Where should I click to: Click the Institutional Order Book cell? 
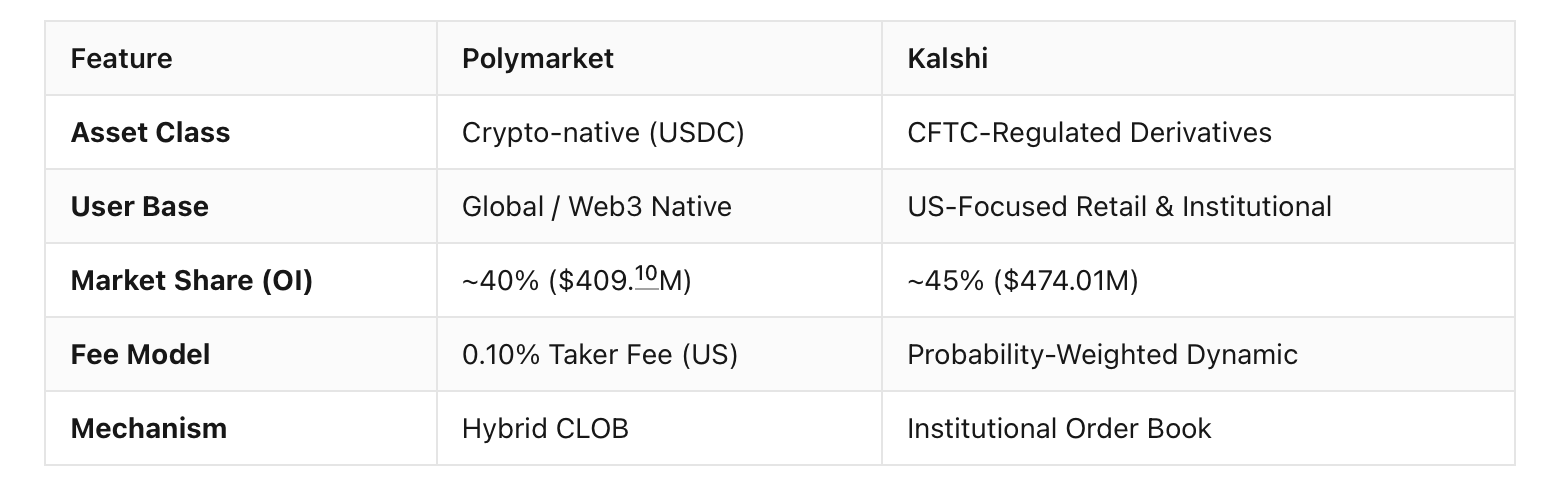tap(1059, 428)
